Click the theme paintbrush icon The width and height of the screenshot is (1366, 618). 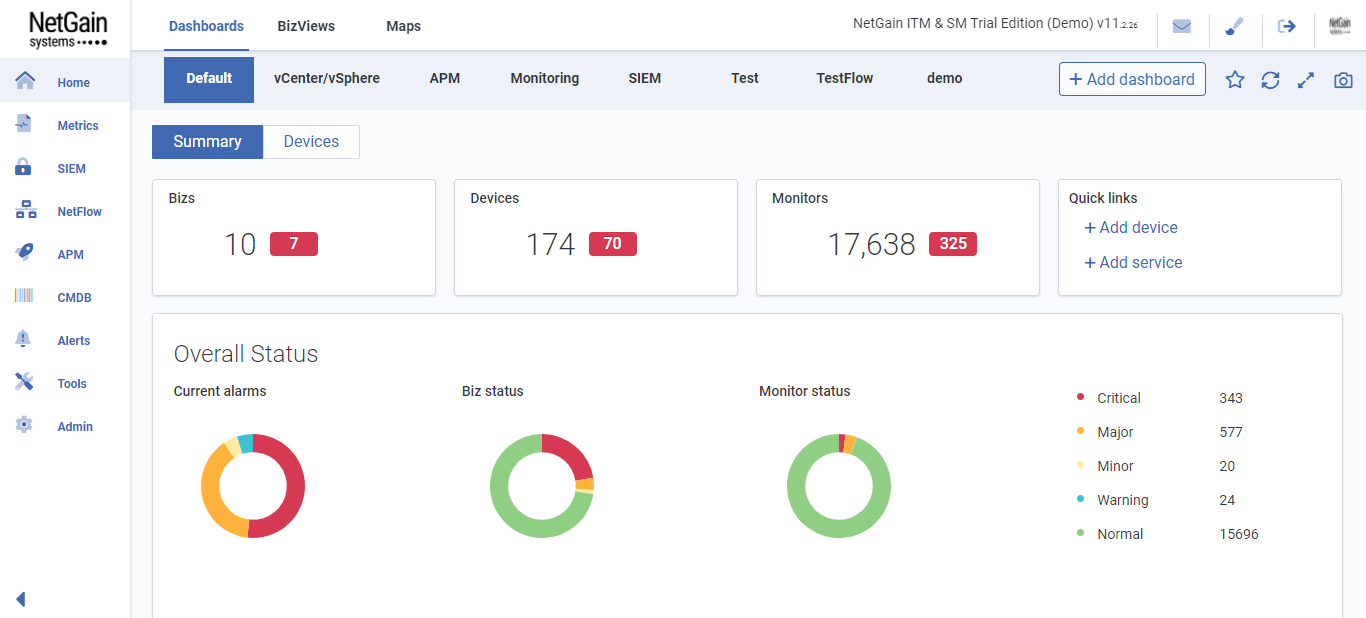click(1234, 27)
